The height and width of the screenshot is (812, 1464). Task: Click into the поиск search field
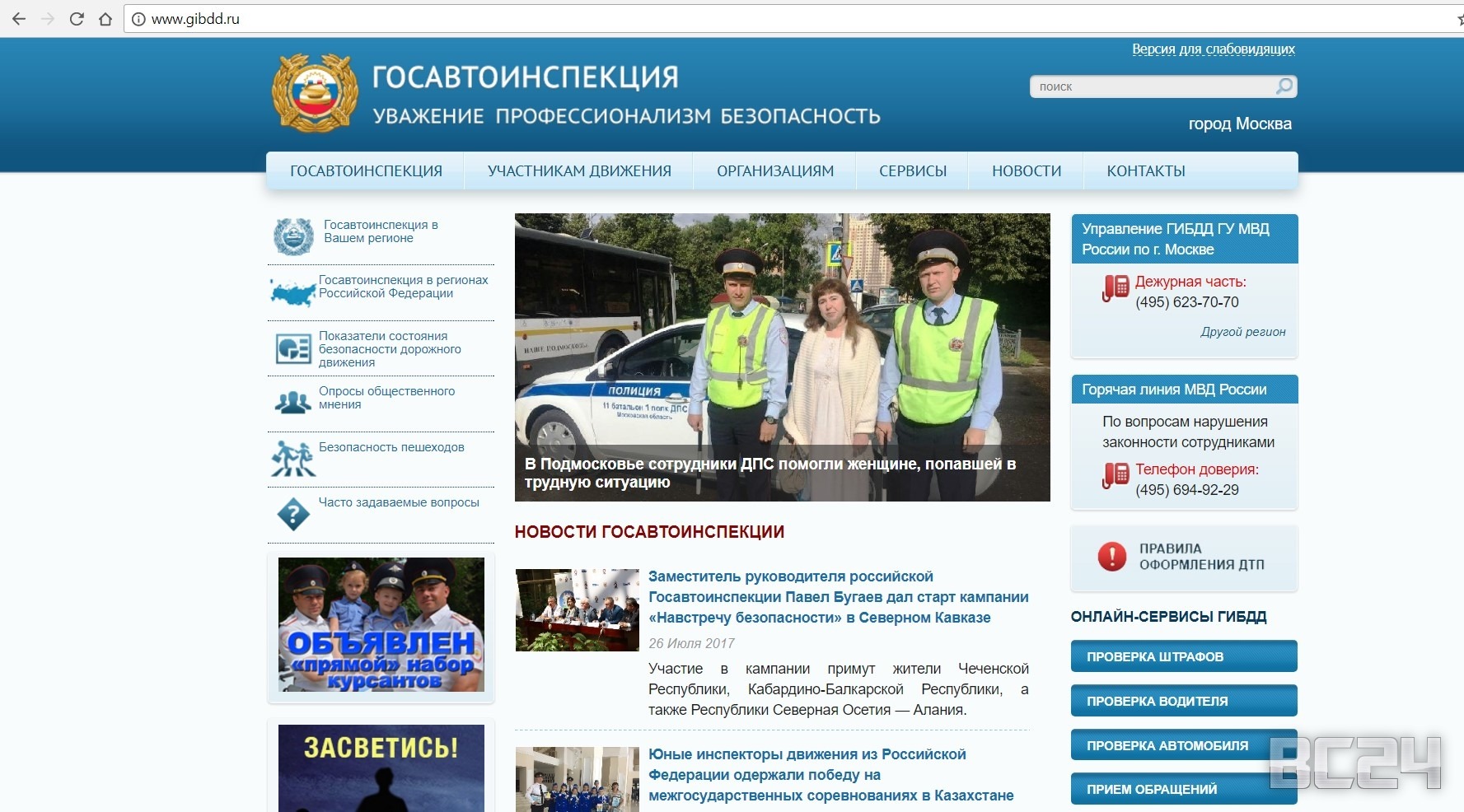click(x=1153, y=86)
